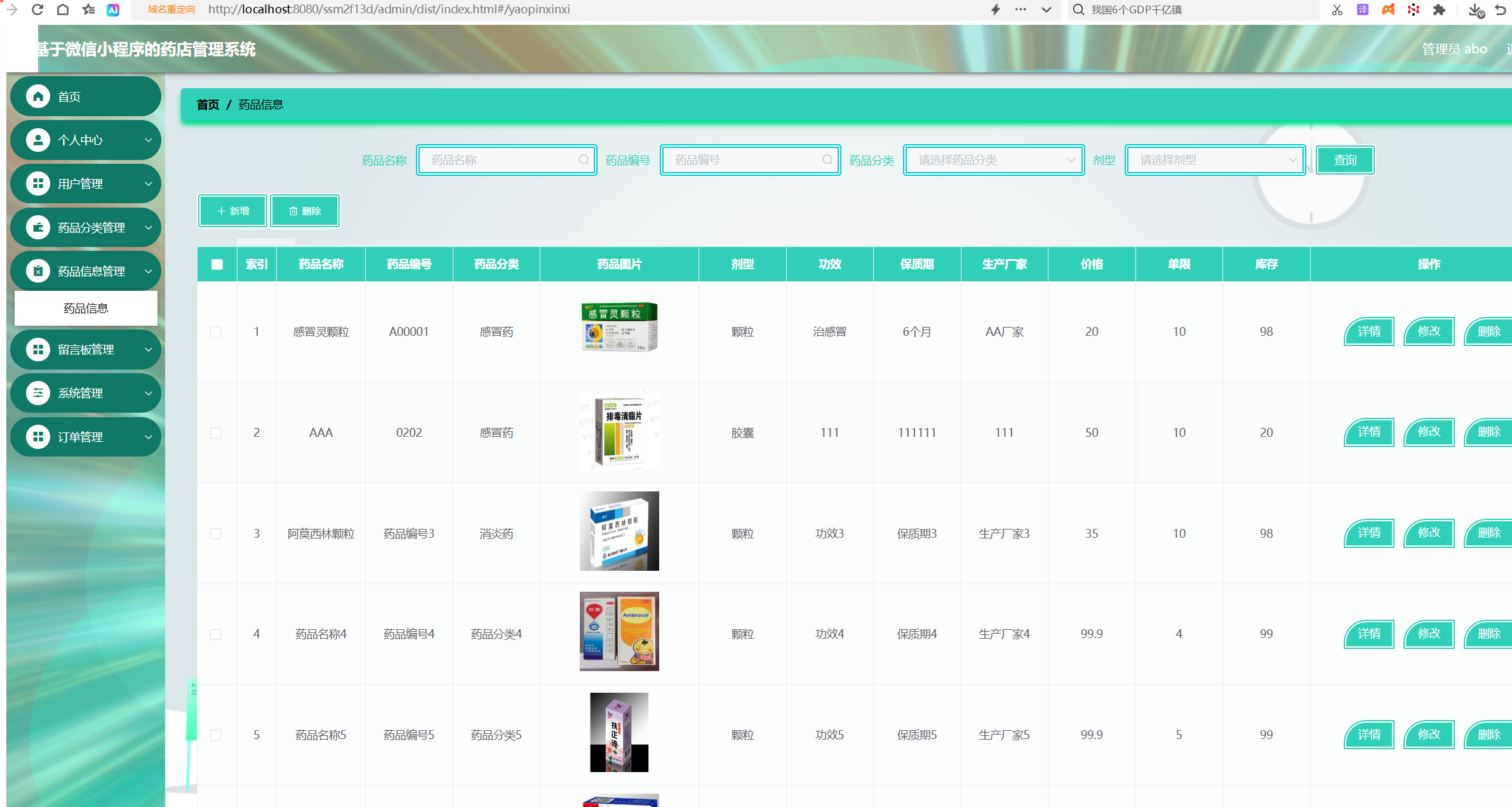
Task: Click the clipboard icon beside 药品信息管理
Action: (x=38, y=271)
